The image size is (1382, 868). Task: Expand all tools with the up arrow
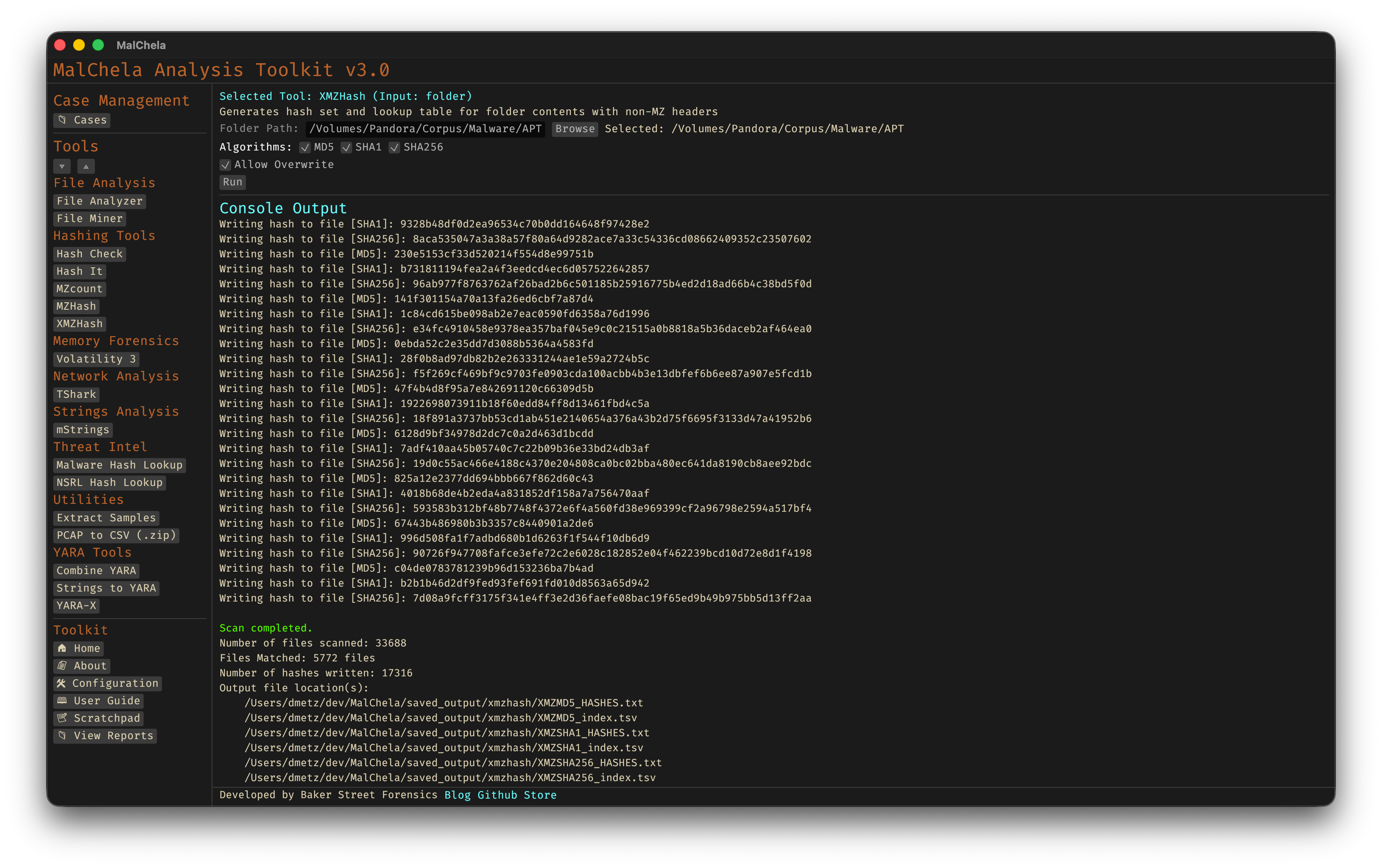pos(86,166)
